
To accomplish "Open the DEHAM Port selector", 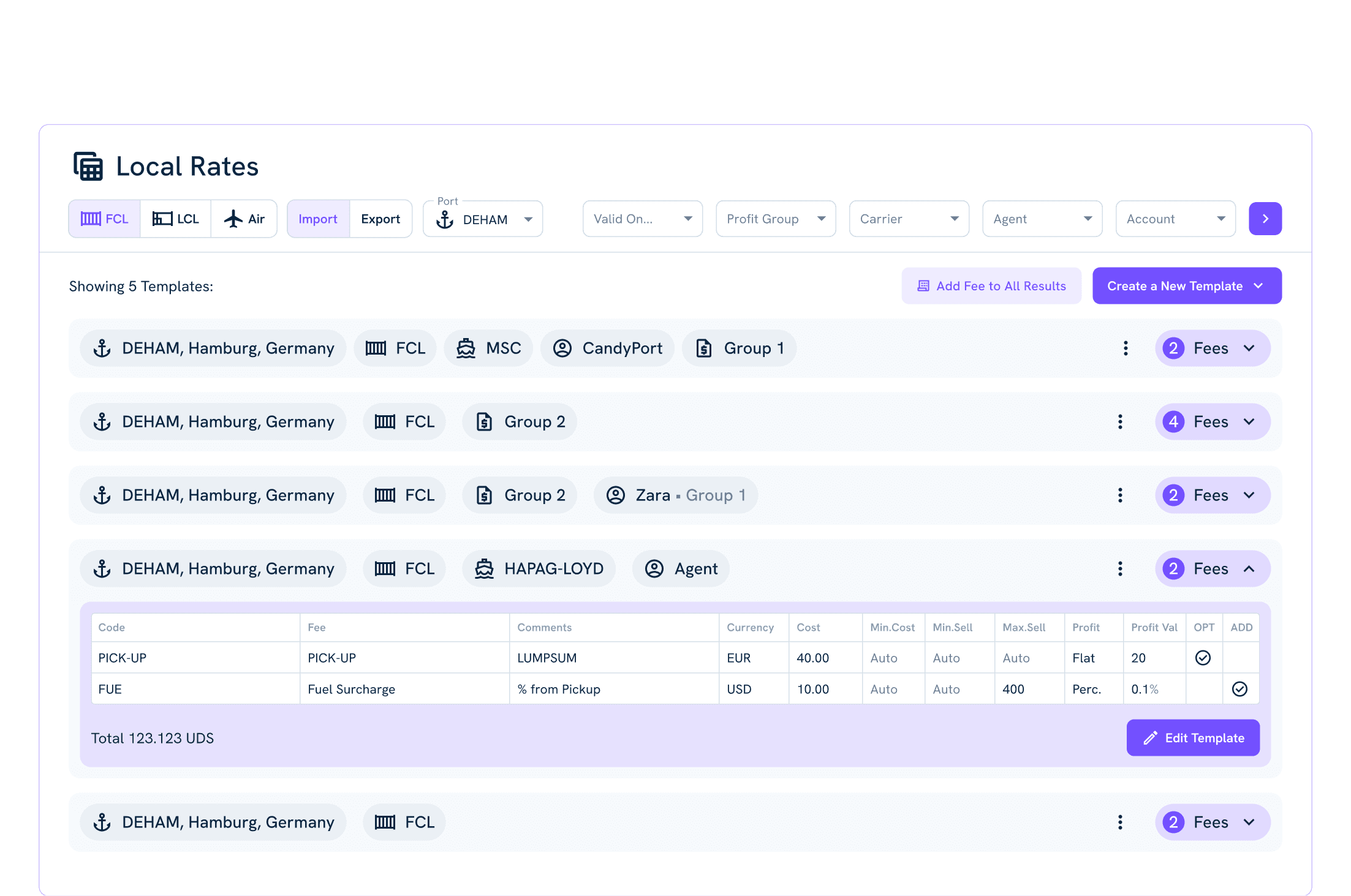I will click(483, 219).
